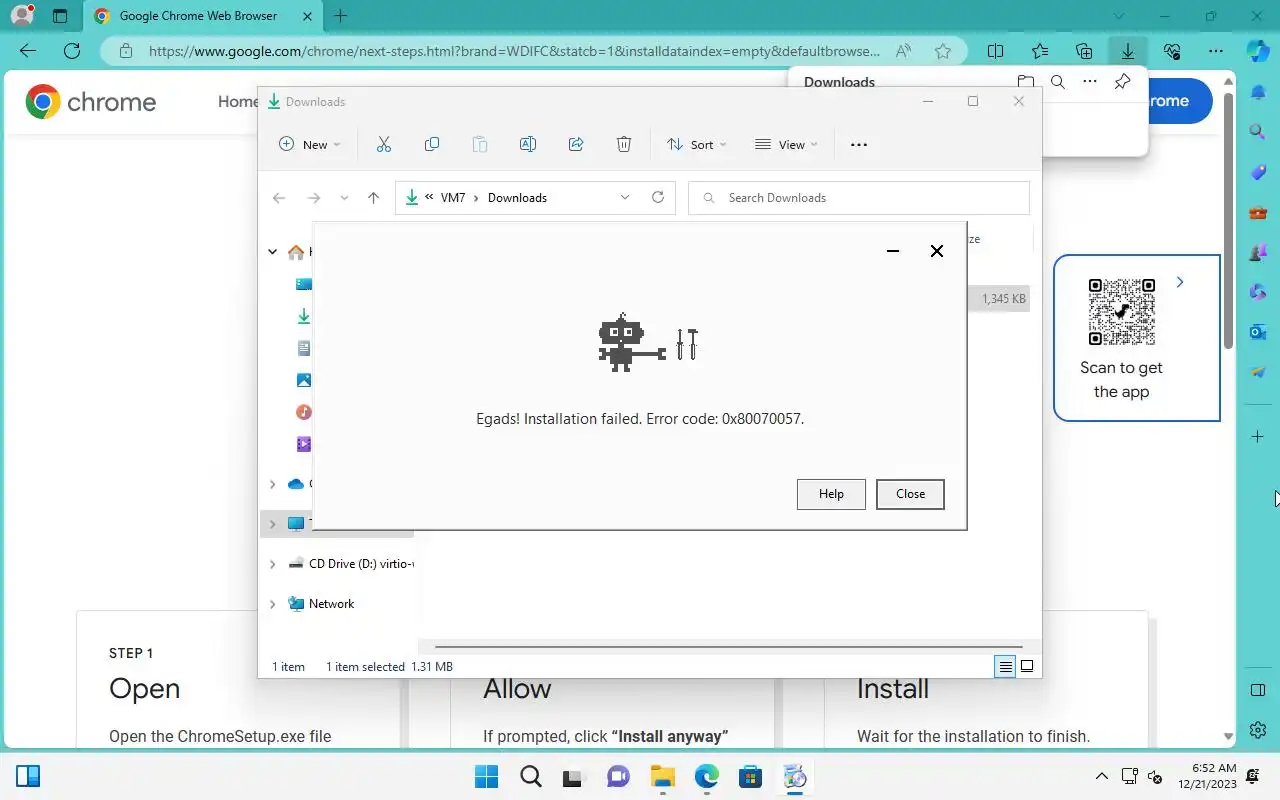Search downloads in Edge flyout
Viewport: 1280px width, 800px height.
coord(1058,82)
